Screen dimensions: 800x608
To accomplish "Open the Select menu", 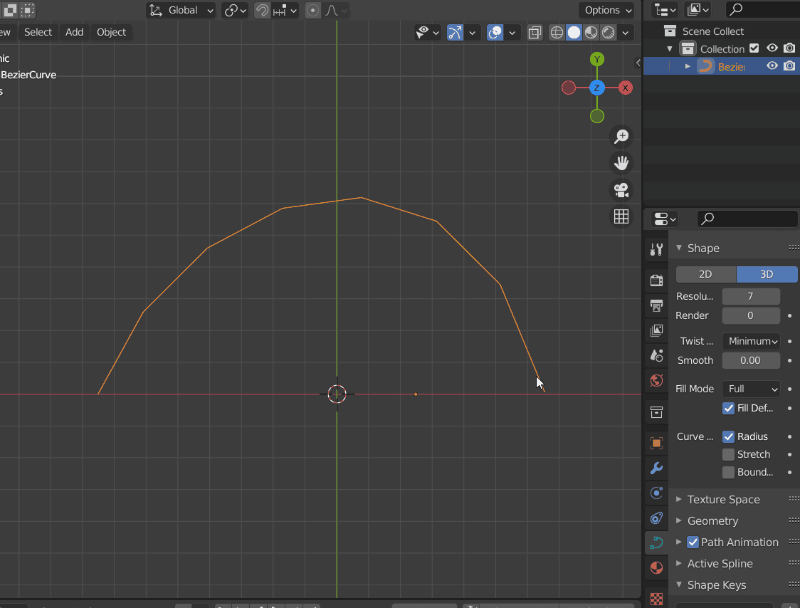I will [38, 32].
